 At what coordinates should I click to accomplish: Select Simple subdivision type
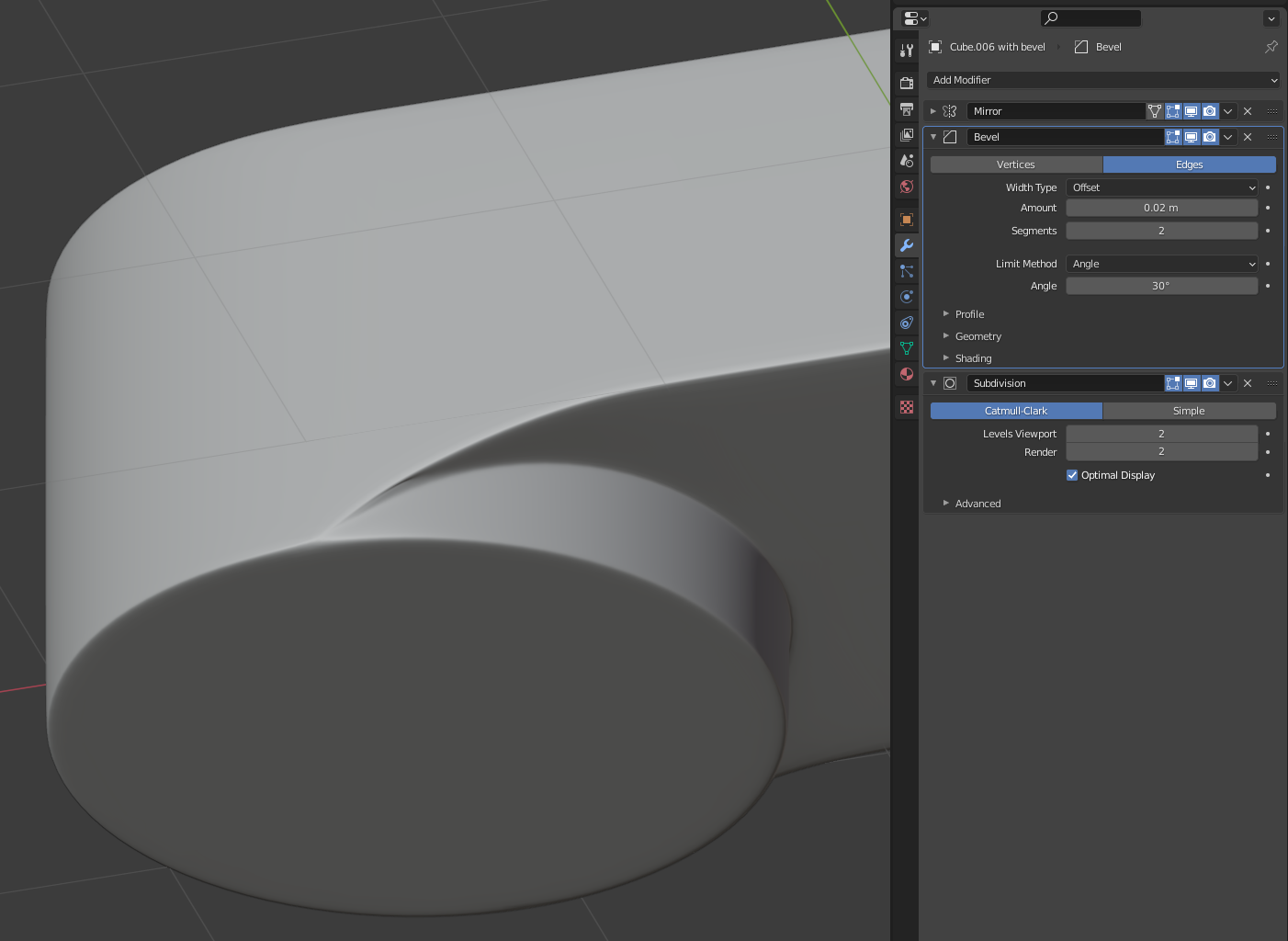coord(1190,411)
